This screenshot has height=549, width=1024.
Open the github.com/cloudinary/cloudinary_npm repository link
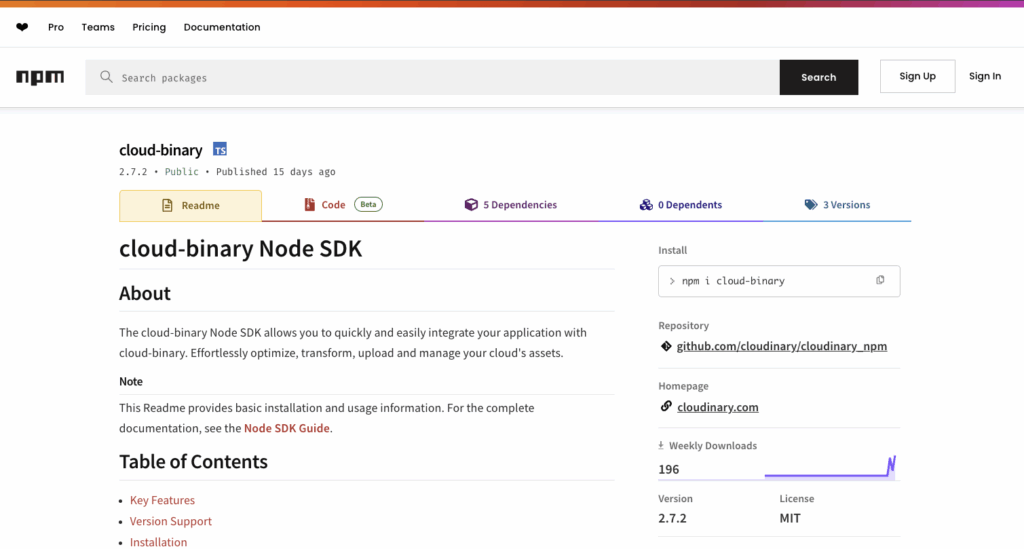point(782,346)
